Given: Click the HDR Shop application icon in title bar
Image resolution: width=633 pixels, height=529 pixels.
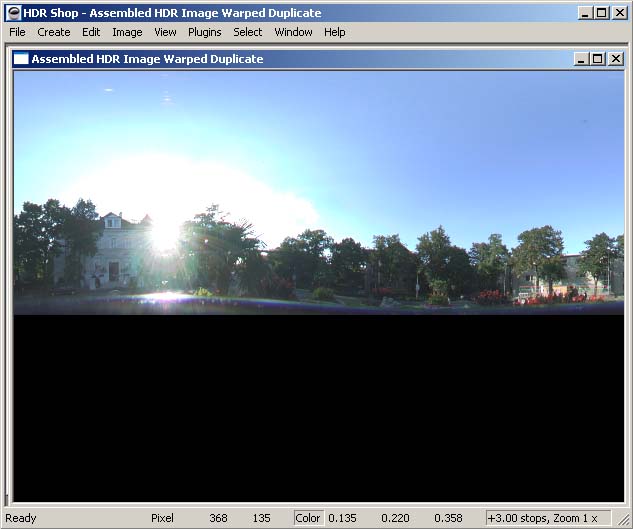Looking at the screenshot, I should click(x=14, y=13).
